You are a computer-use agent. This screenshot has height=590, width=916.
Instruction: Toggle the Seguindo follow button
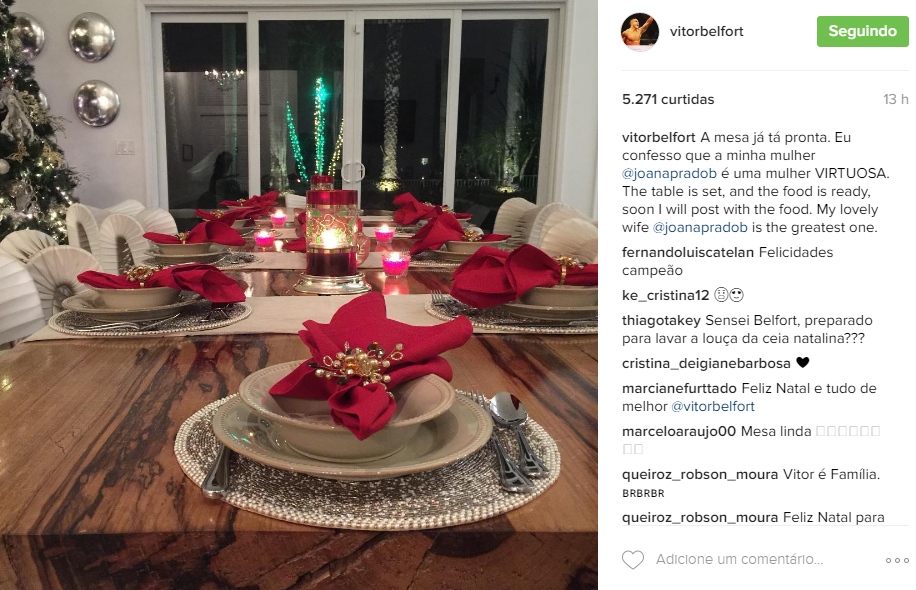(862, 31)
